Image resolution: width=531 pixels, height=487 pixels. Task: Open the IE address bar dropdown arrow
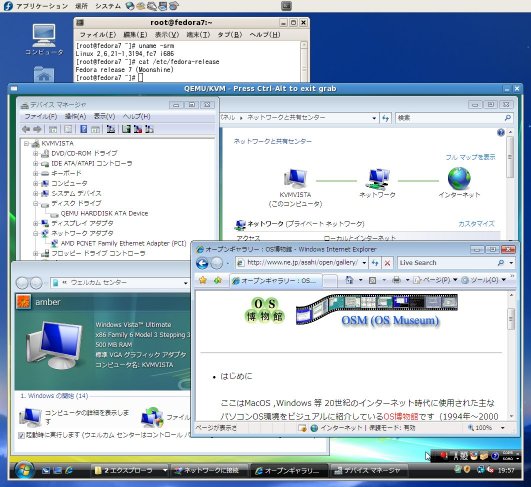coord(364,263)
